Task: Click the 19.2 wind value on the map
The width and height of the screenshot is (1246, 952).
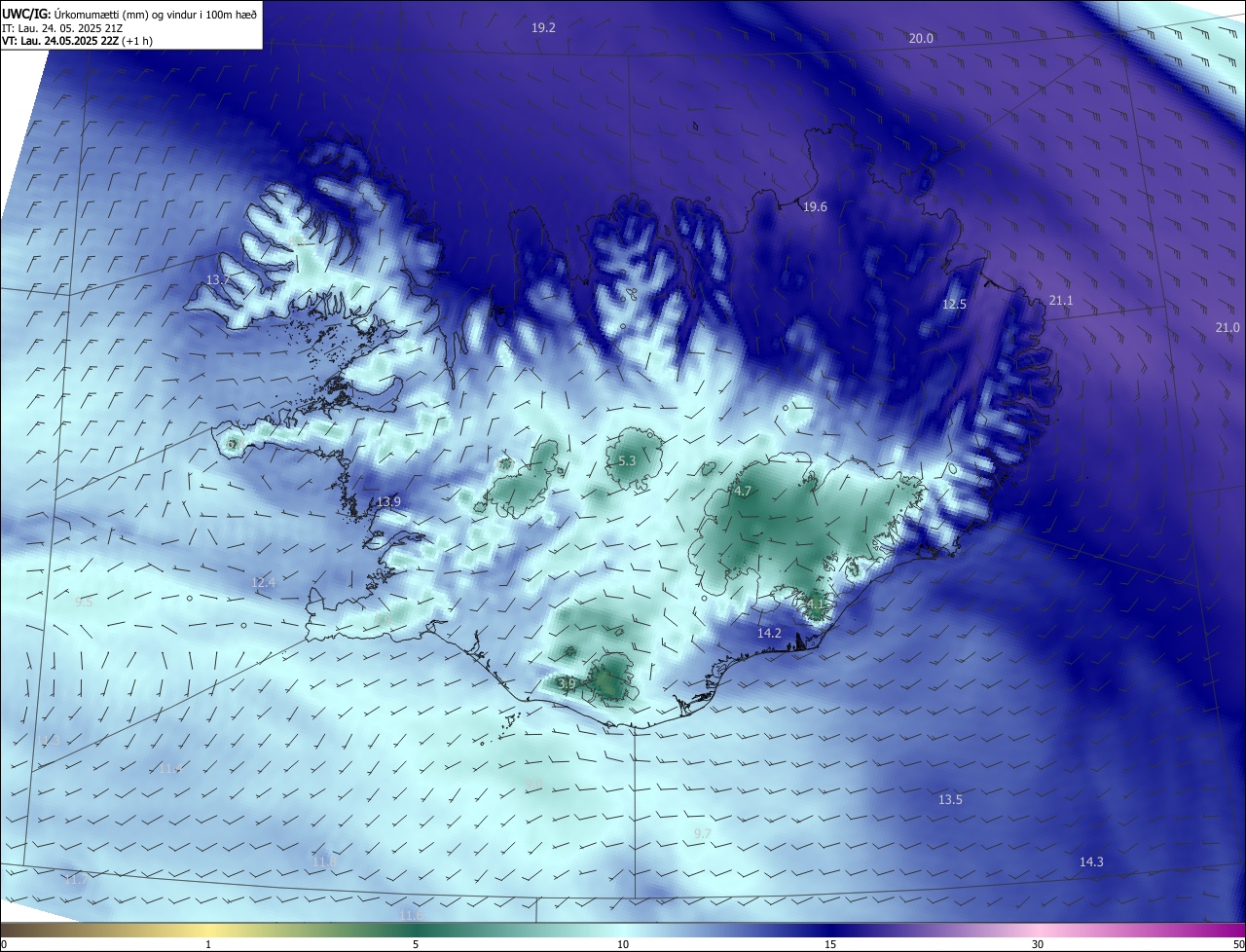Action: 543,28
